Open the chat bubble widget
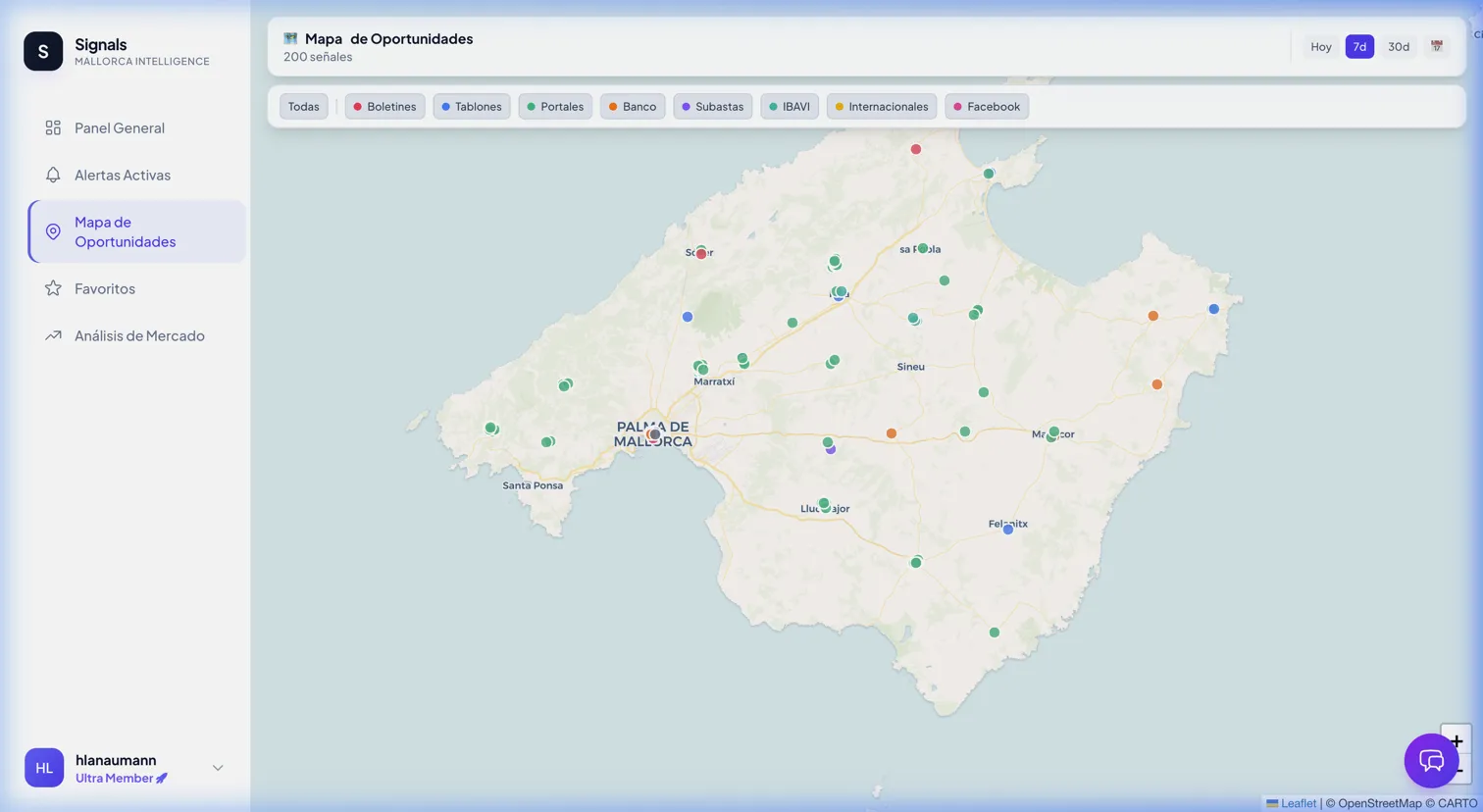The image size is (1483, 812). coord(1431,761)
